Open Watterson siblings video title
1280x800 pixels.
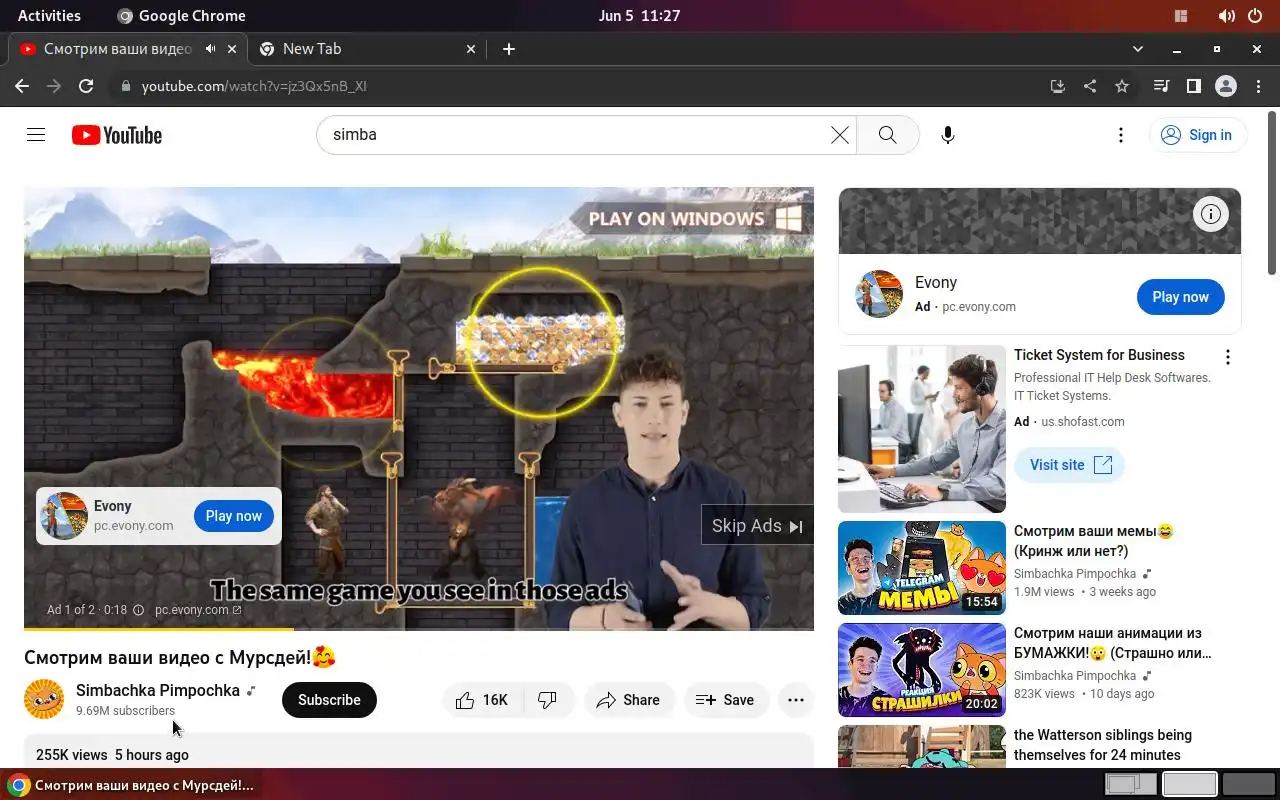(x=1103, y=745)
